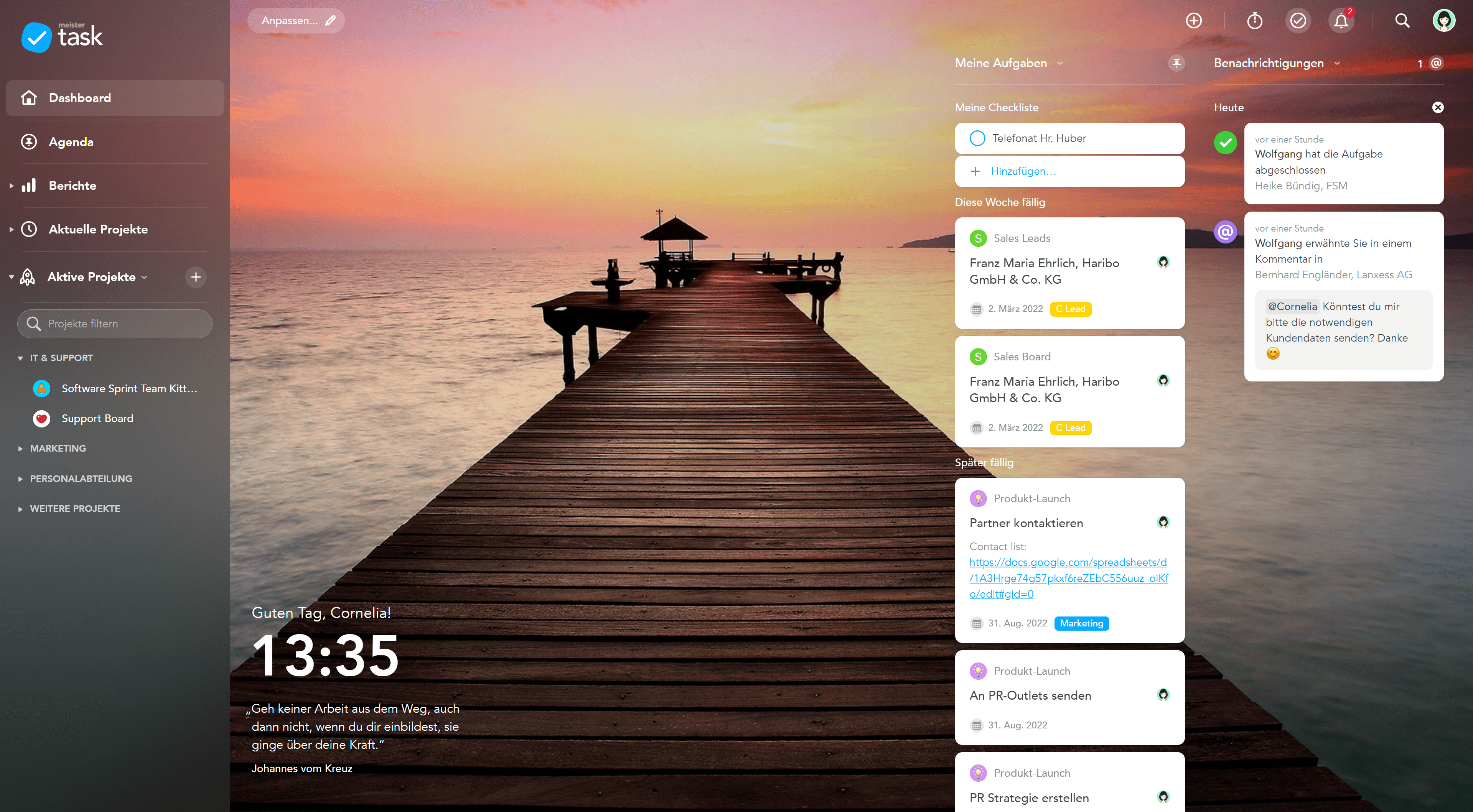1473x812 pixels.
Task: Open the user profile avatar
Action: [1443, 21]
